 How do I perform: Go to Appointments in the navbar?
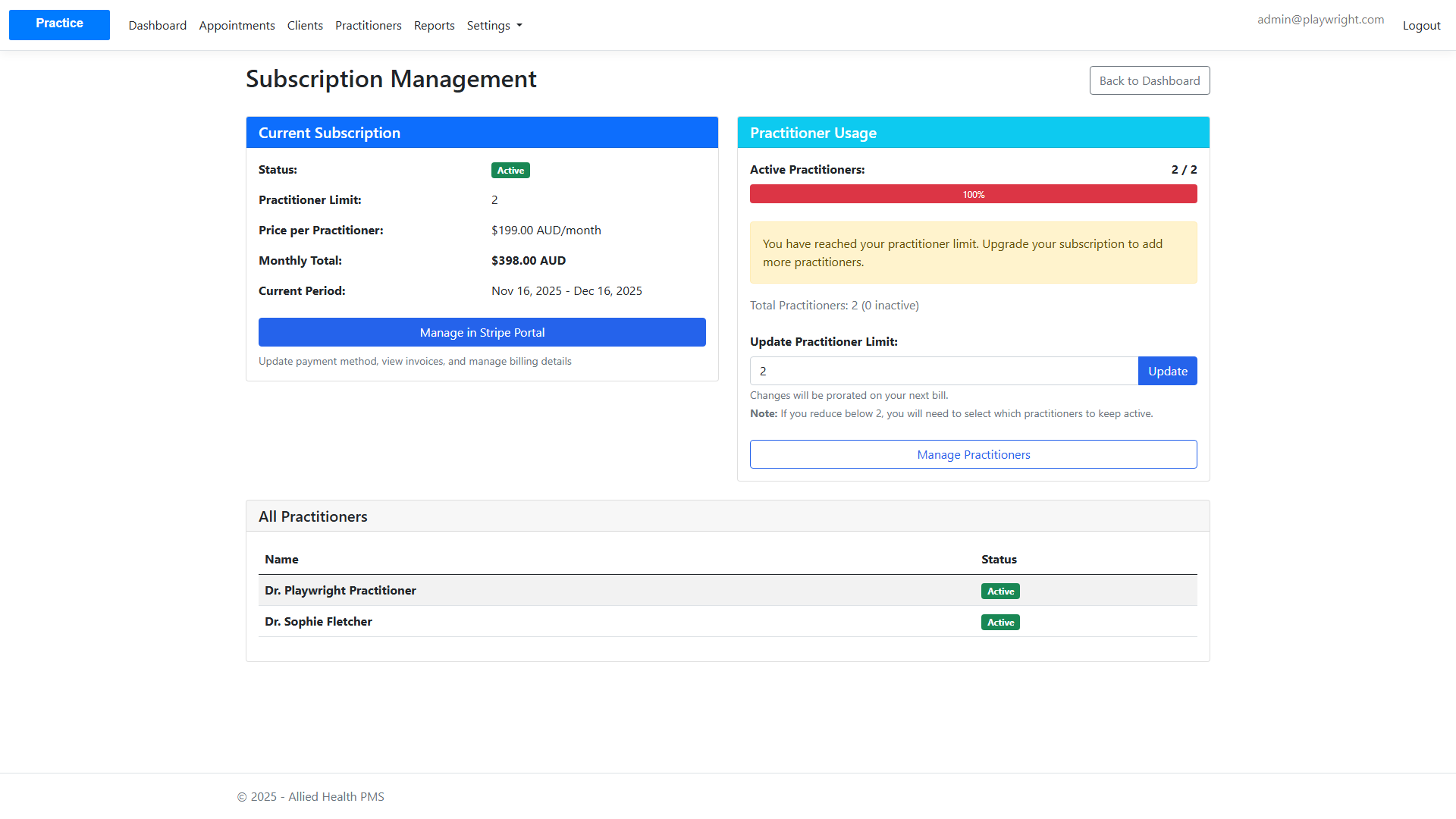tap(237, 26)
